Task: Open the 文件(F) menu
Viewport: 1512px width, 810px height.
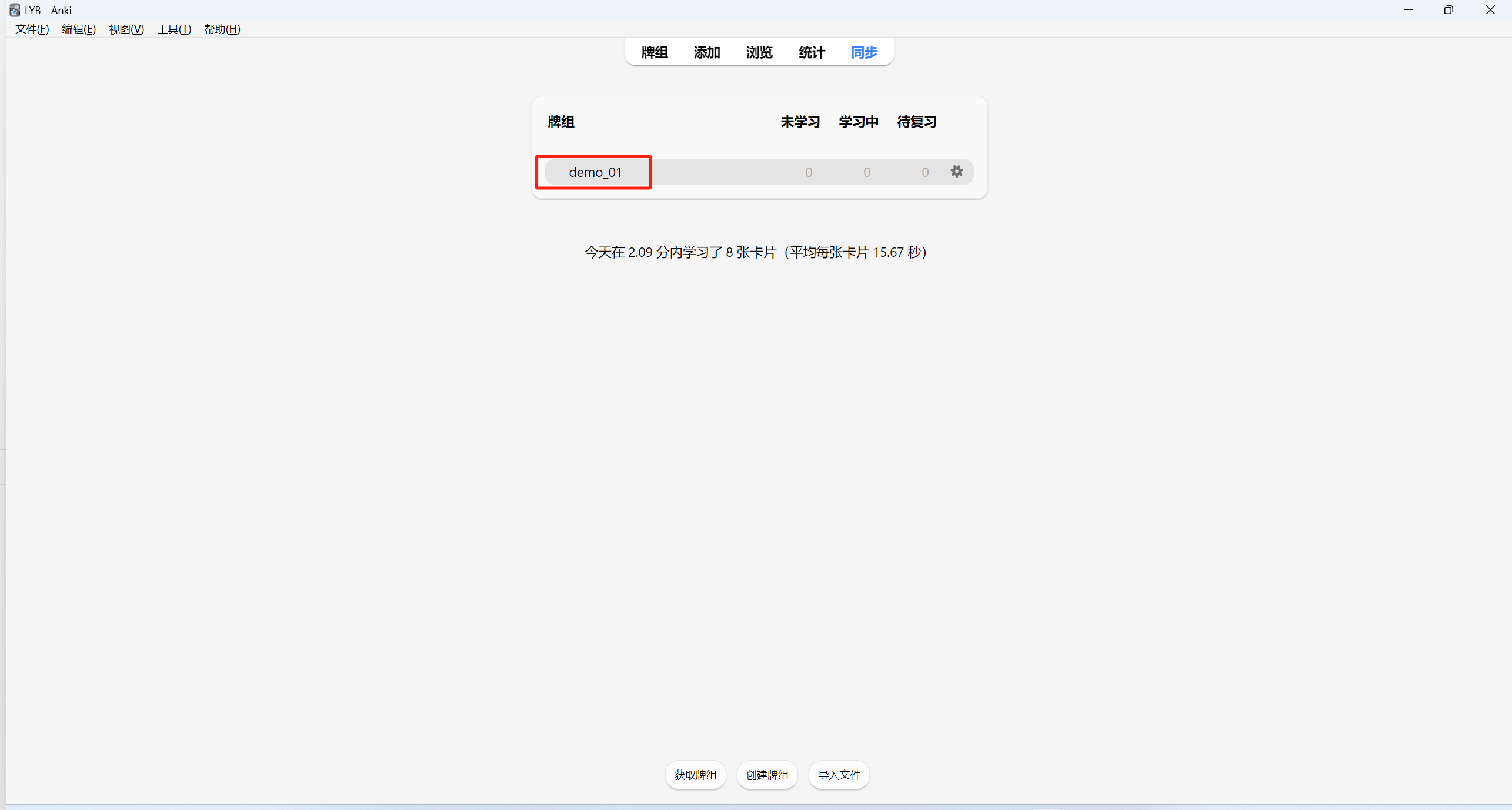Action: tap(32, 29)
